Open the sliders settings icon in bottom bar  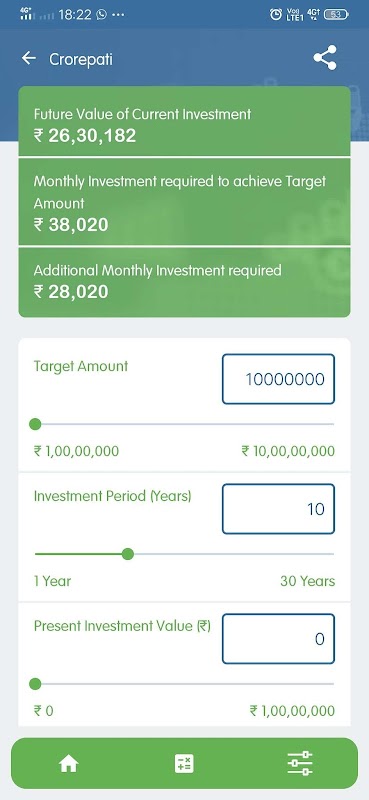300,763
